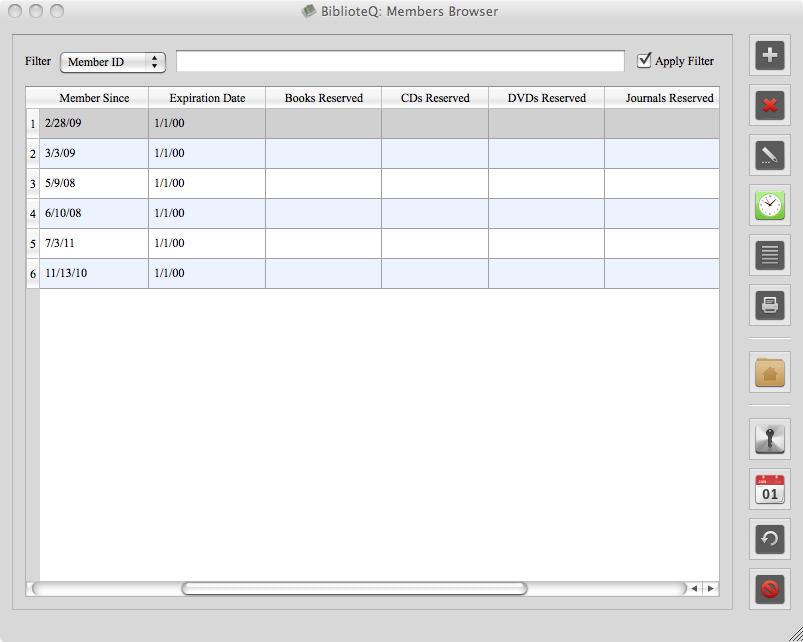Viewport: 803px width, 642px height.
Task: Click row header number 3
Action: [x=33, y=183]
